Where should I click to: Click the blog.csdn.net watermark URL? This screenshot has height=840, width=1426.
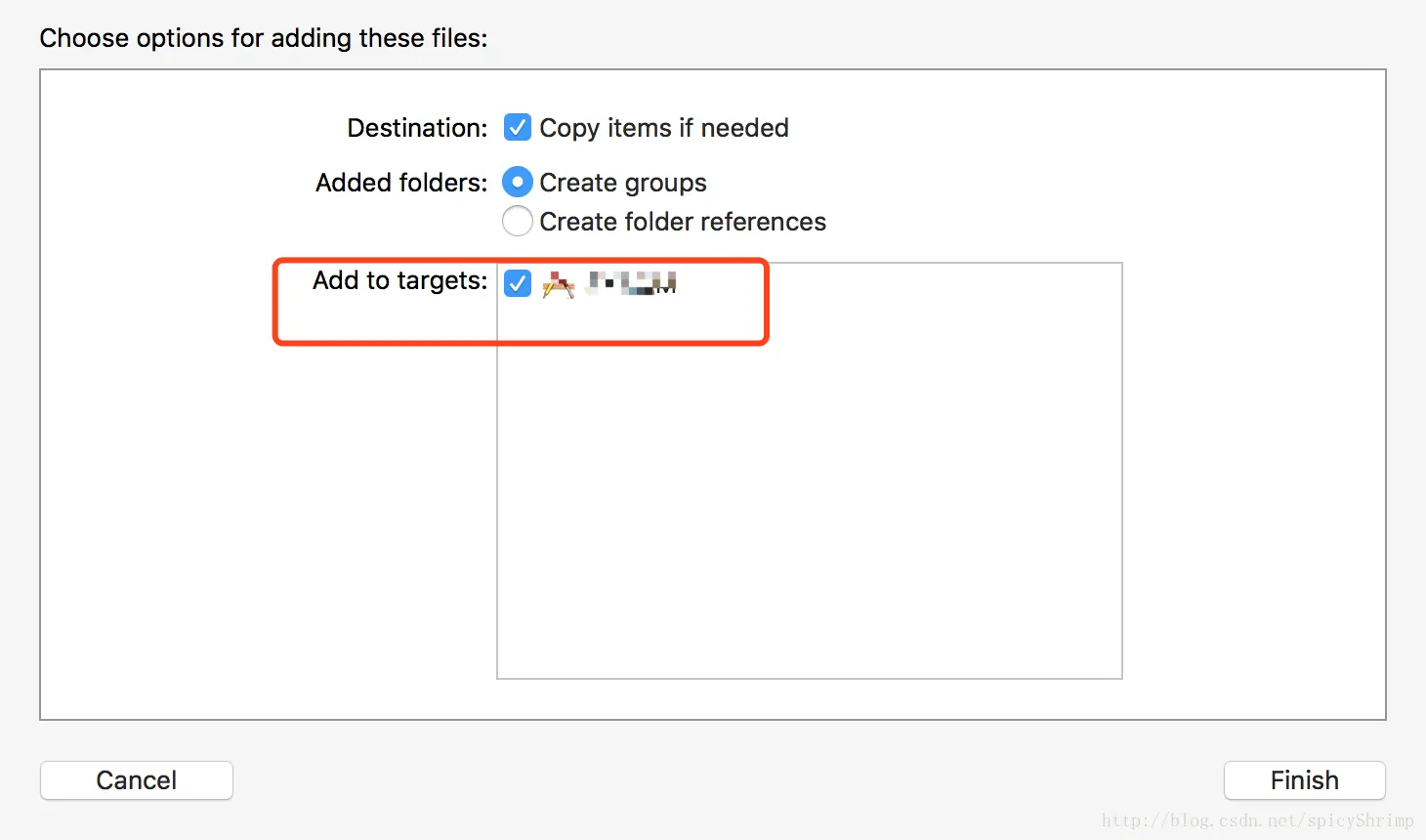pyautogui.click(x=1257, y=820)
